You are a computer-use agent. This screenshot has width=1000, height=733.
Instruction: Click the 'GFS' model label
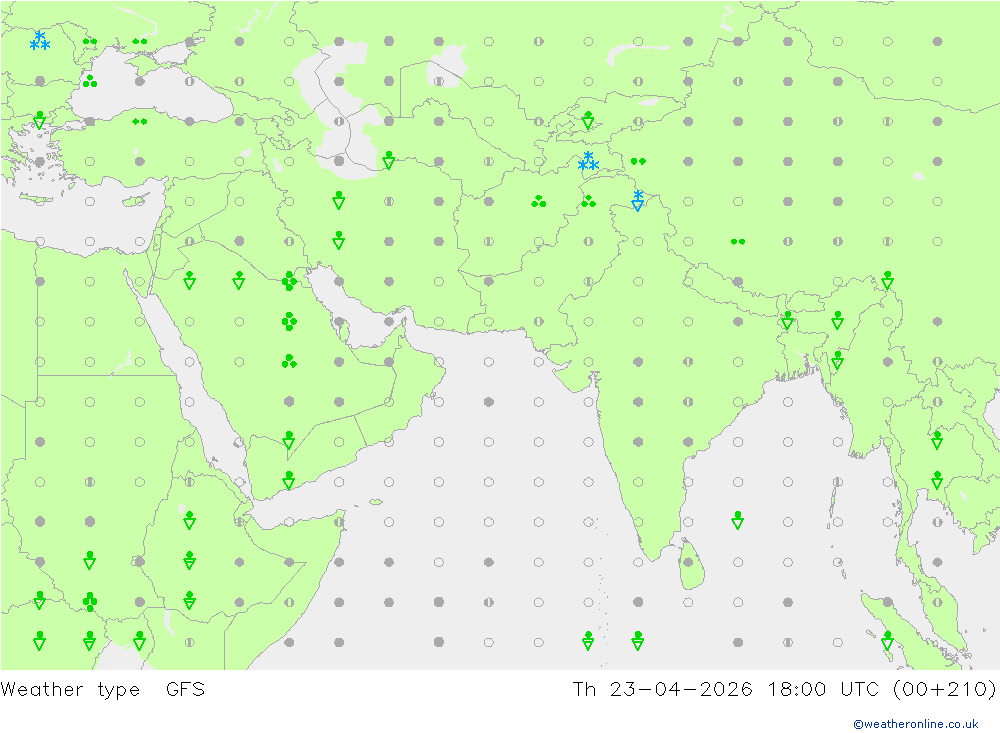[186, 690]
